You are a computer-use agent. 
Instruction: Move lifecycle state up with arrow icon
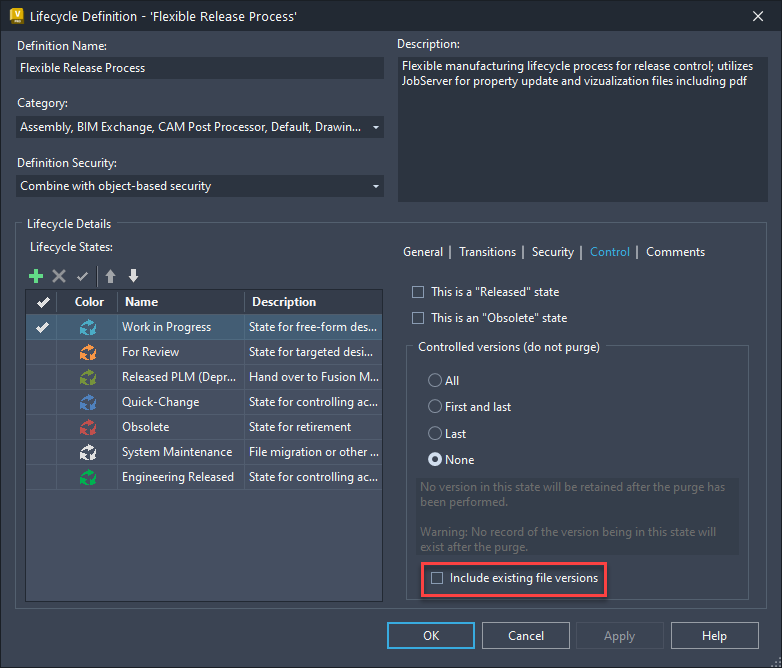click(x=110, y=276)
